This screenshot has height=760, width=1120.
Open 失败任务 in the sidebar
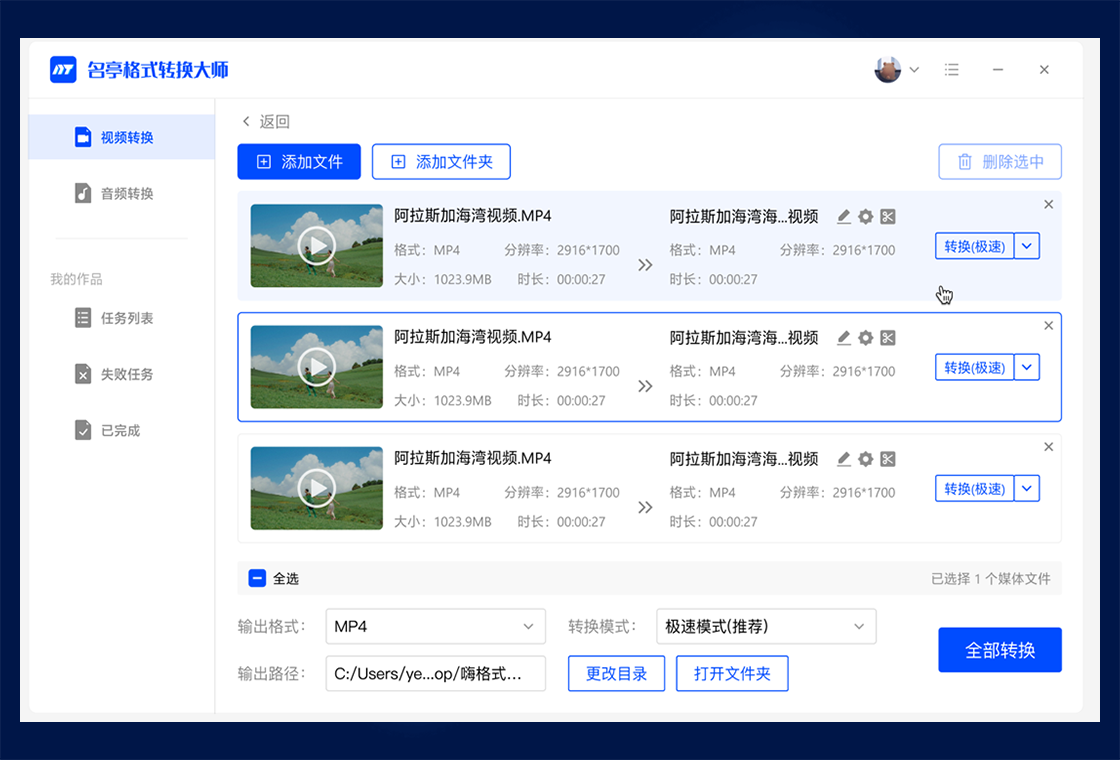coord(126,374)
